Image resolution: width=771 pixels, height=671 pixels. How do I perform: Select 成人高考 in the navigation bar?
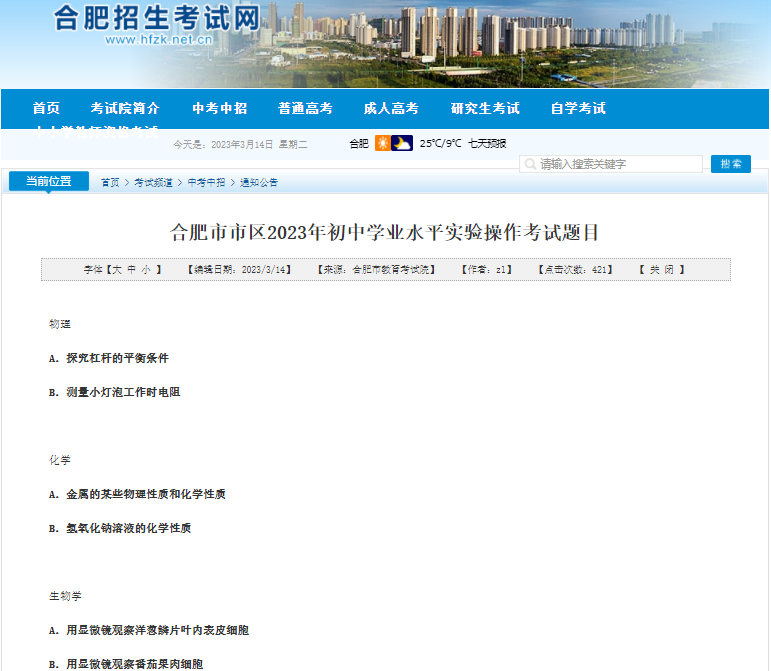click(390, 108)
